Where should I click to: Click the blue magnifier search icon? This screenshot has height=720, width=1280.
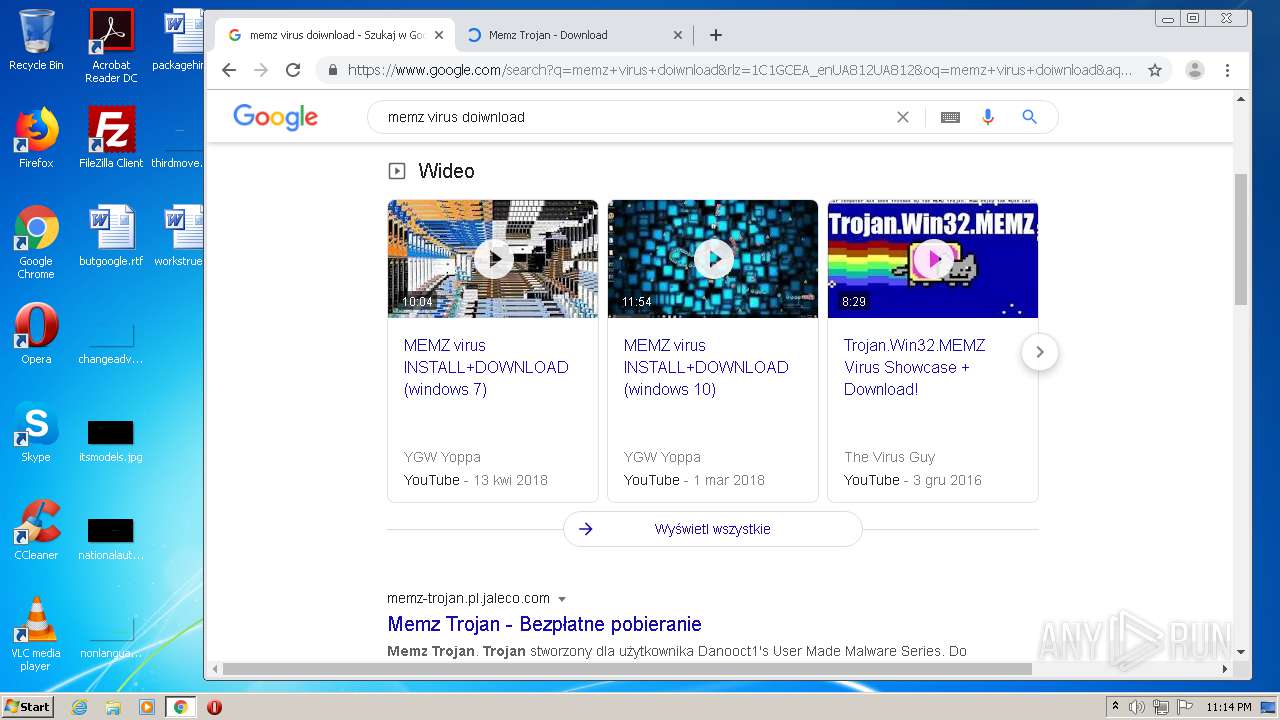[1029, 117]
